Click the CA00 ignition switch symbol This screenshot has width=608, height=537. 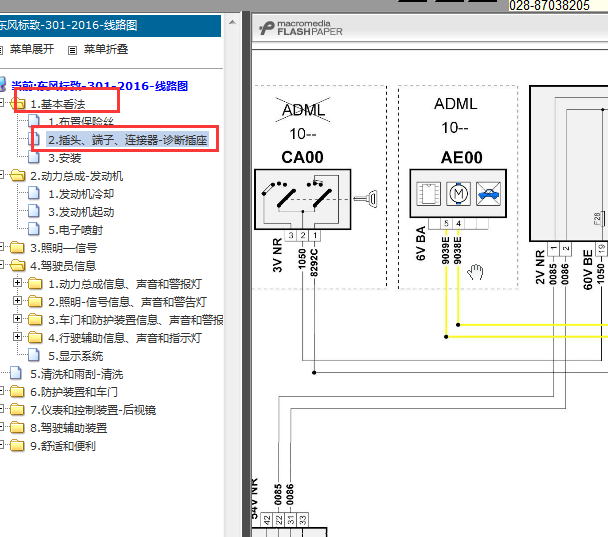(x=302, y=199)
